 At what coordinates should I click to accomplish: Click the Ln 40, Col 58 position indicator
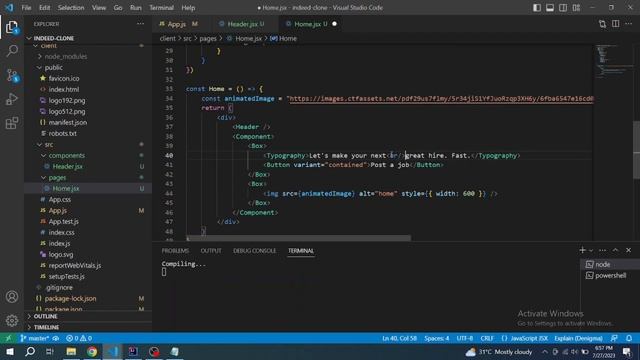click(399, 338)
